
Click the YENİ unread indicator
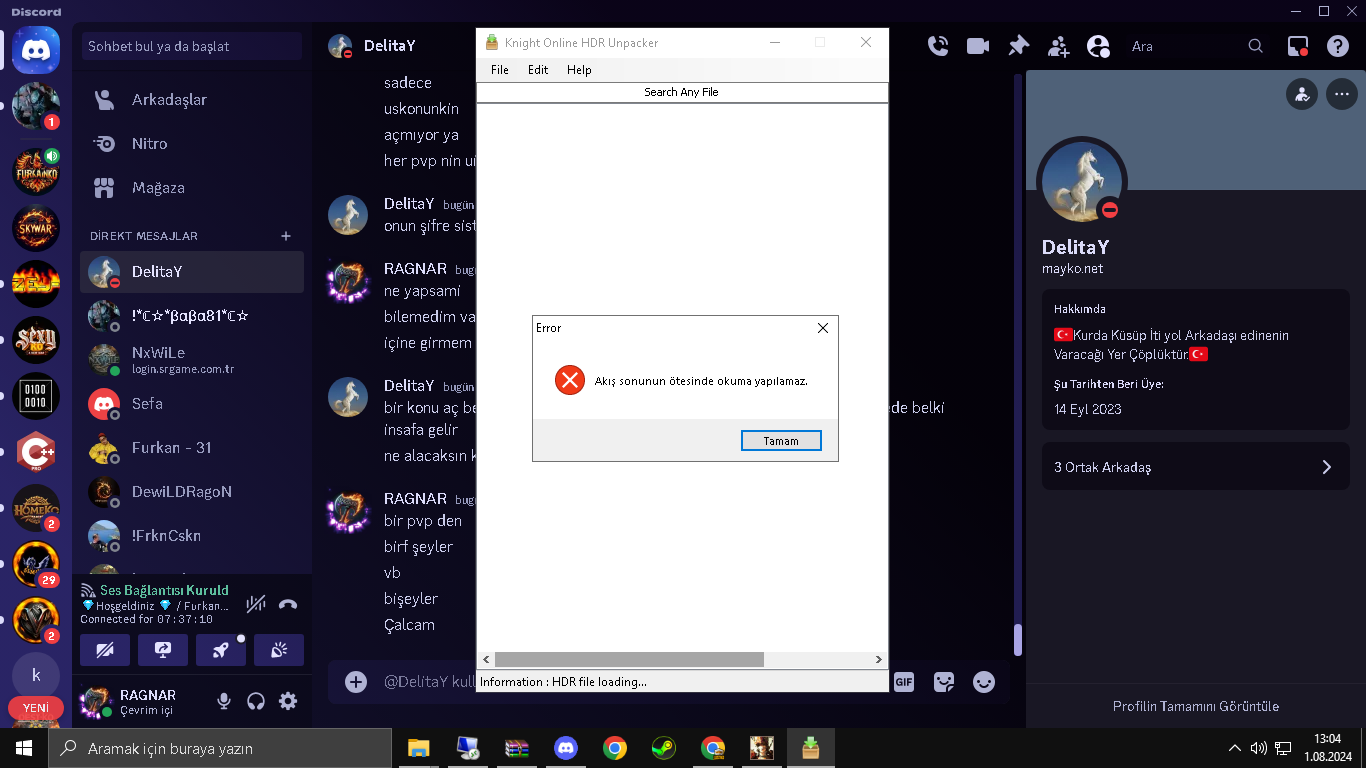click(36, 708)
